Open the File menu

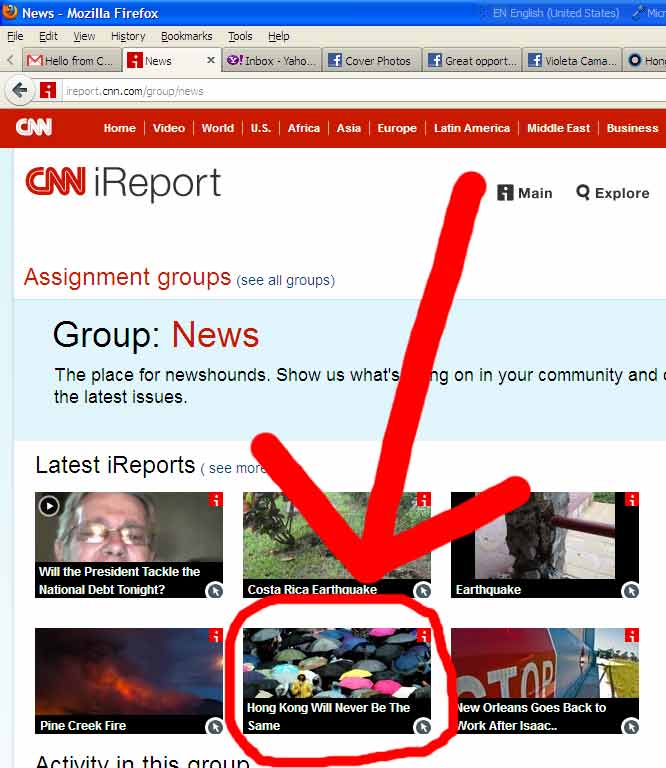coord(15,36)
